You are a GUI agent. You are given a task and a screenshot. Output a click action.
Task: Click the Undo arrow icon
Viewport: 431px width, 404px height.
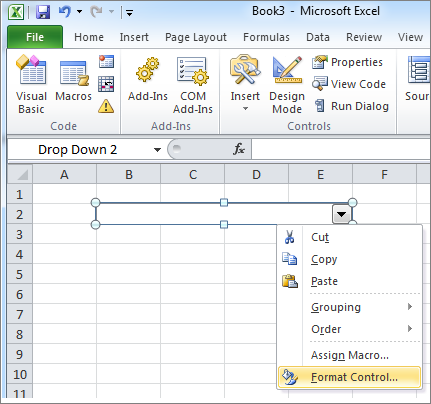(x=64, y=12)
